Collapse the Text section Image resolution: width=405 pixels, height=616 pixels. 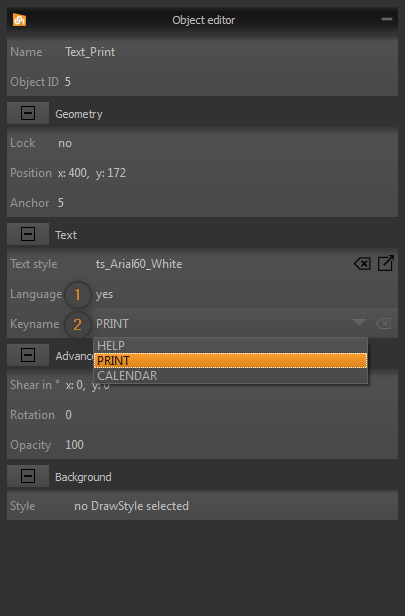click(28, 235)
